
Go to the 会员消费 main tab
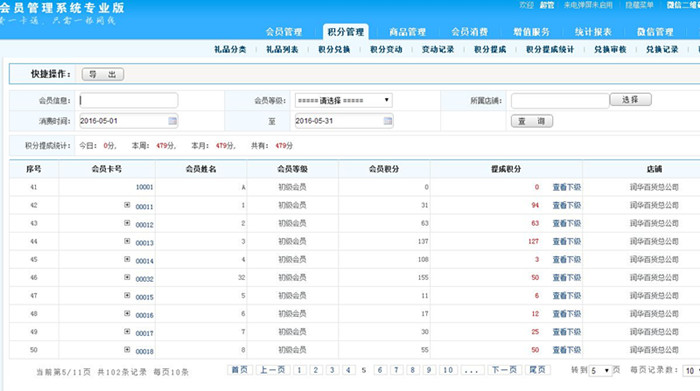click(x=469, y=32)
